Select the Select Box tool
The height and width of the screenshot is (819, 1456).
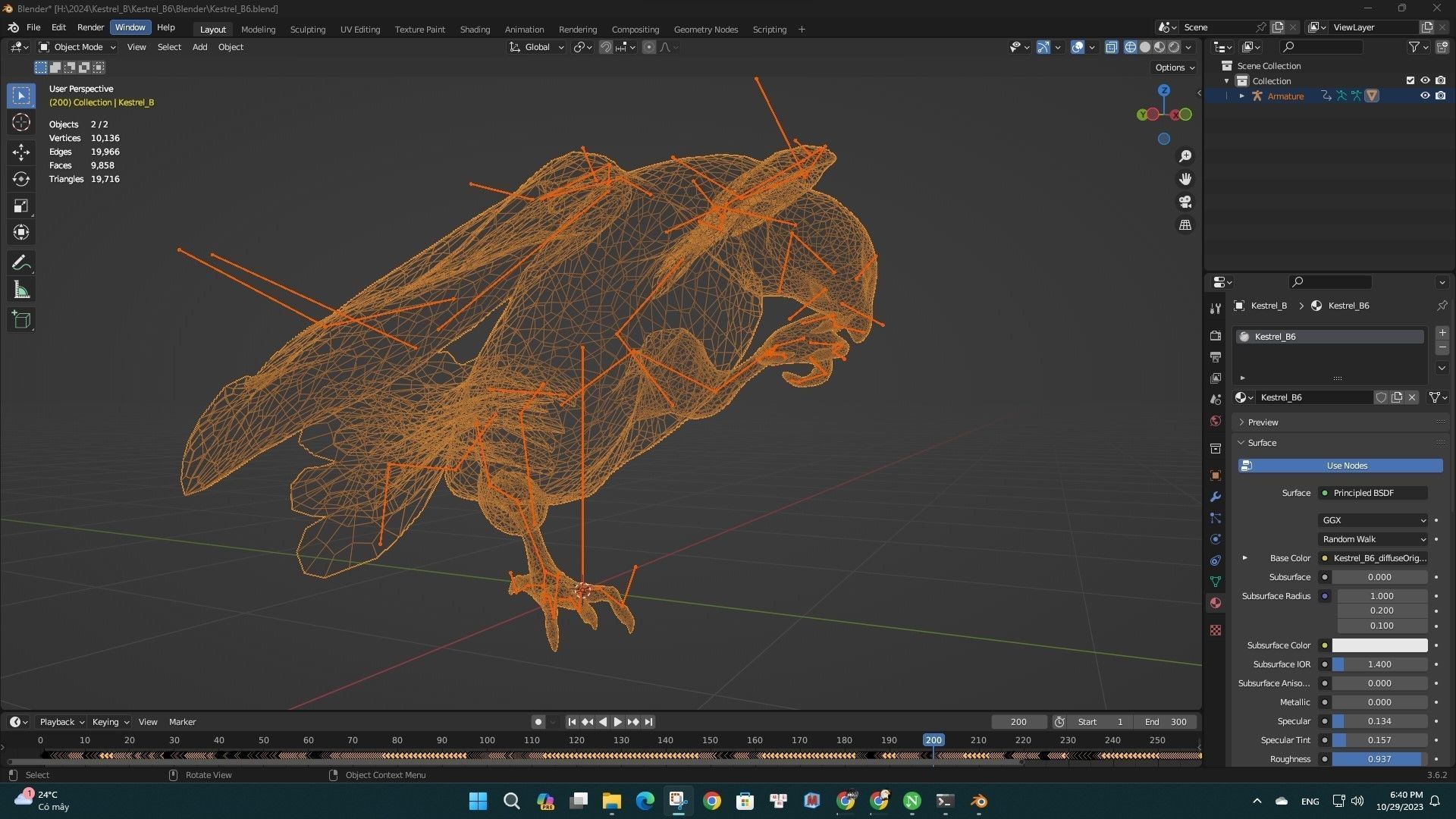21,96
